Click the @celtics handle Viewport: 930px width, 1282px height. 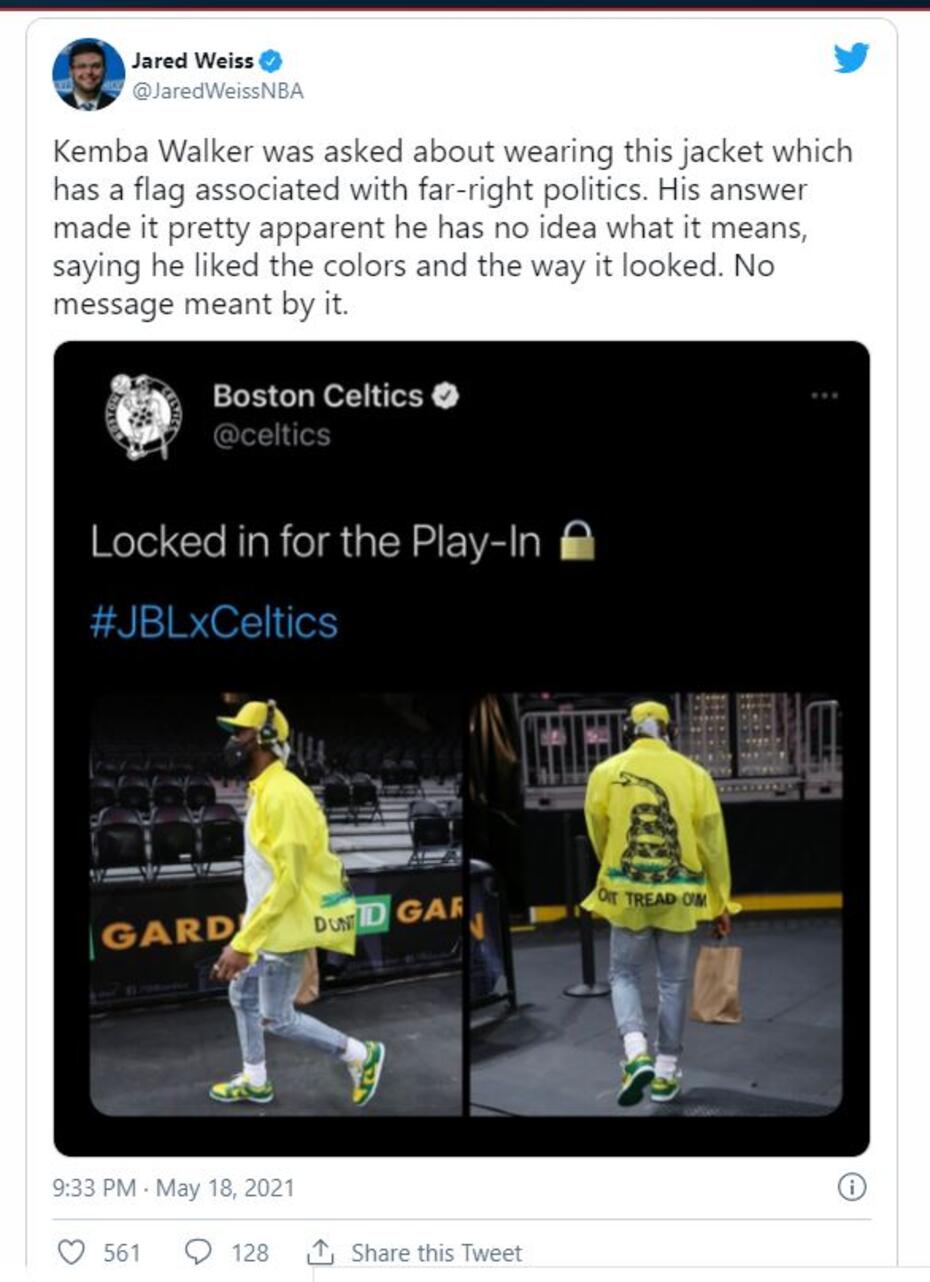tap(271, 436)
